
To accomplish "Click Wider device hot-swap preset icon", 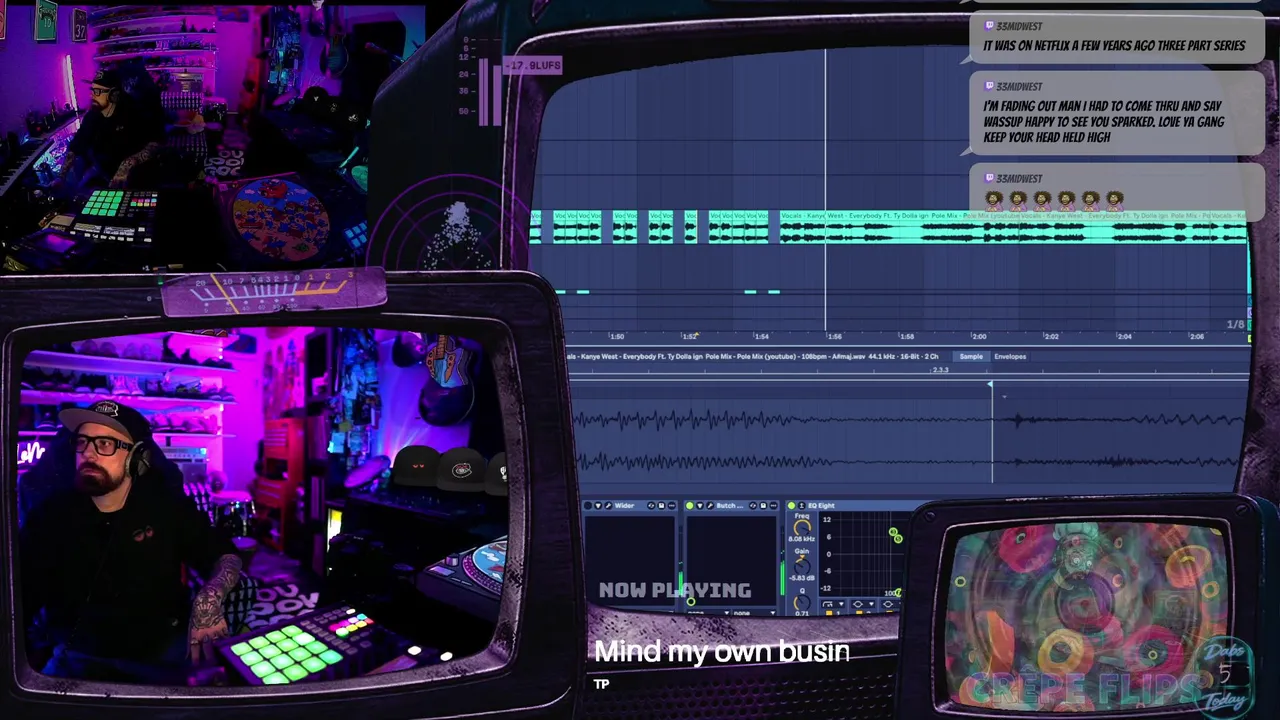I will (651, 506).
